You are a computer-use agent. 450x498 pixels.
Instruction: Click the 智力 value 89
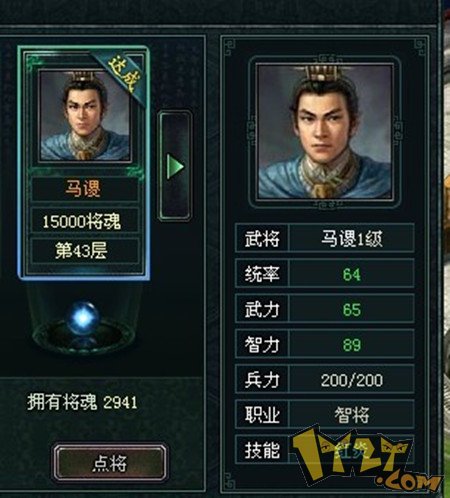(352, 345)
